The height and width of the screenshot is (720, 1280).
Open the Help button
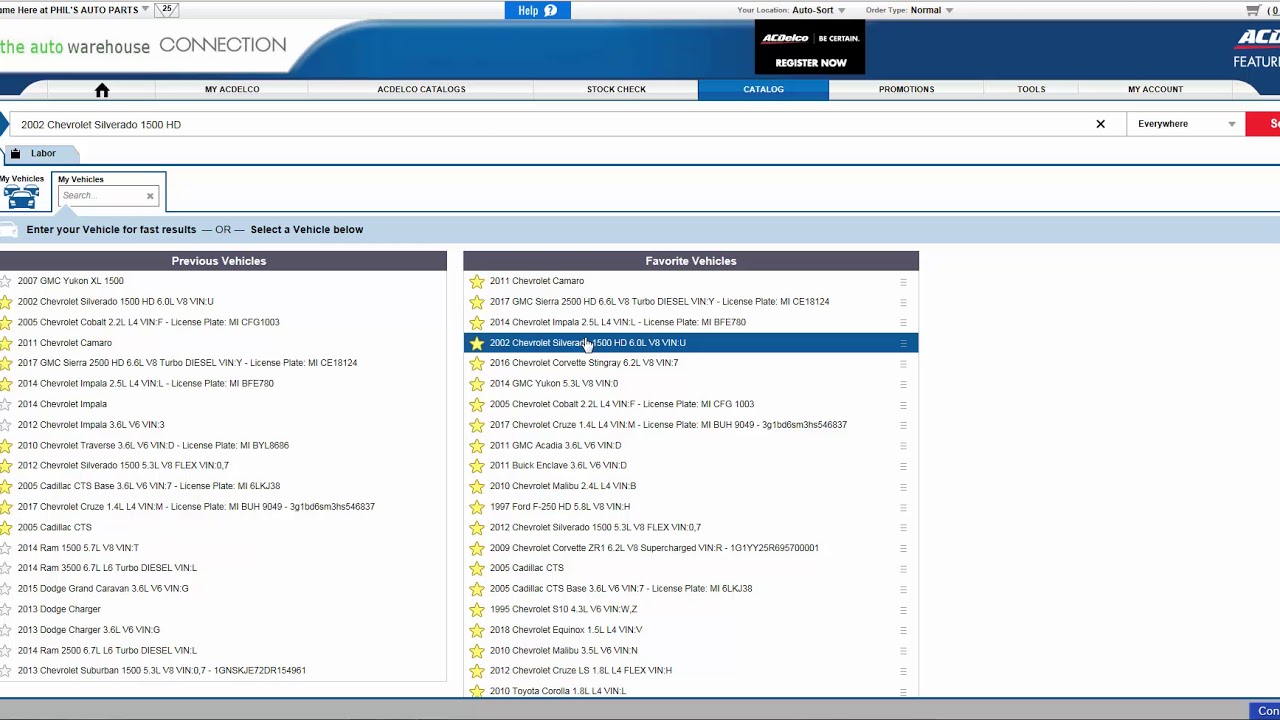coord(538,10)
